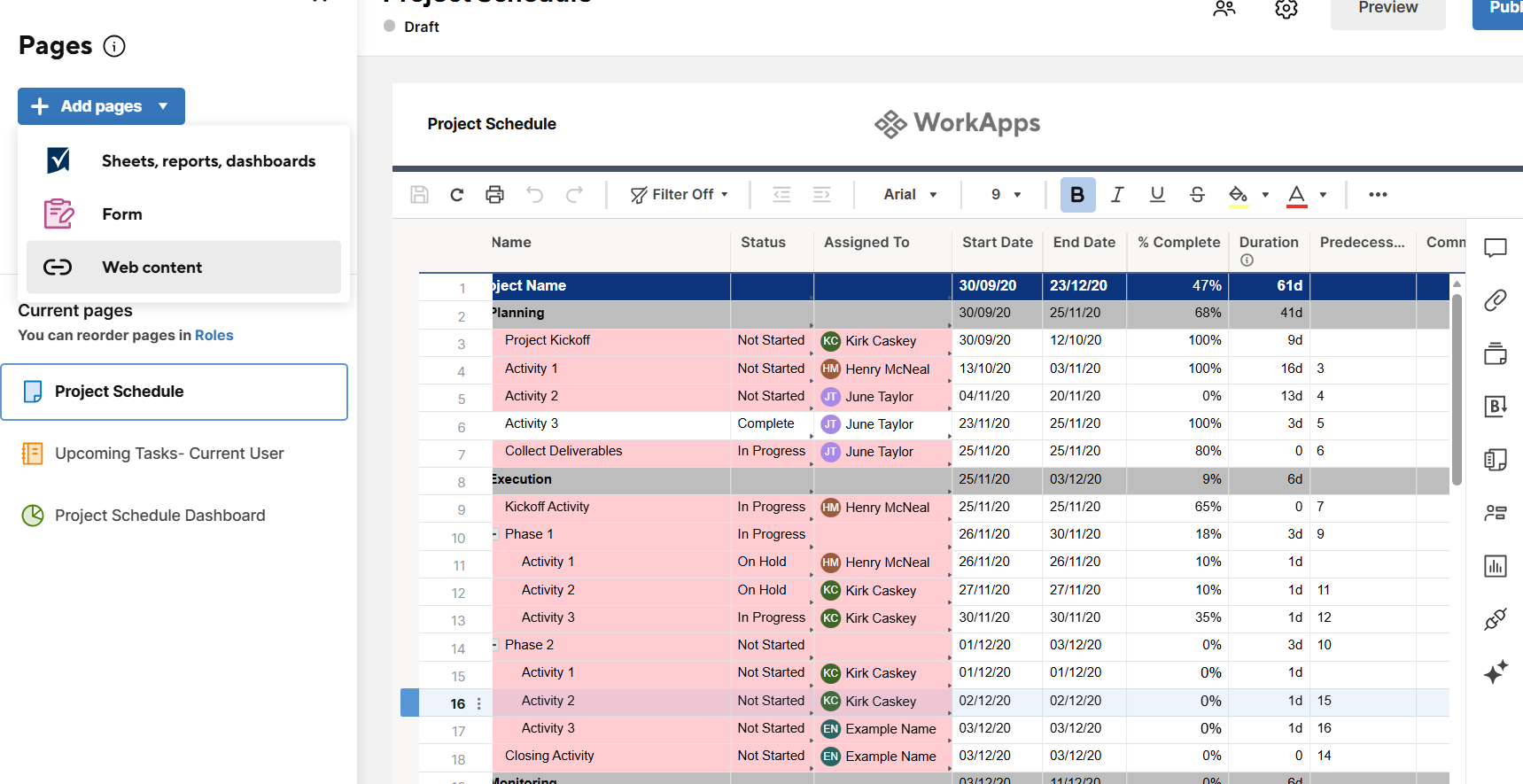Undo the last action in toolbar

(535, 195)
